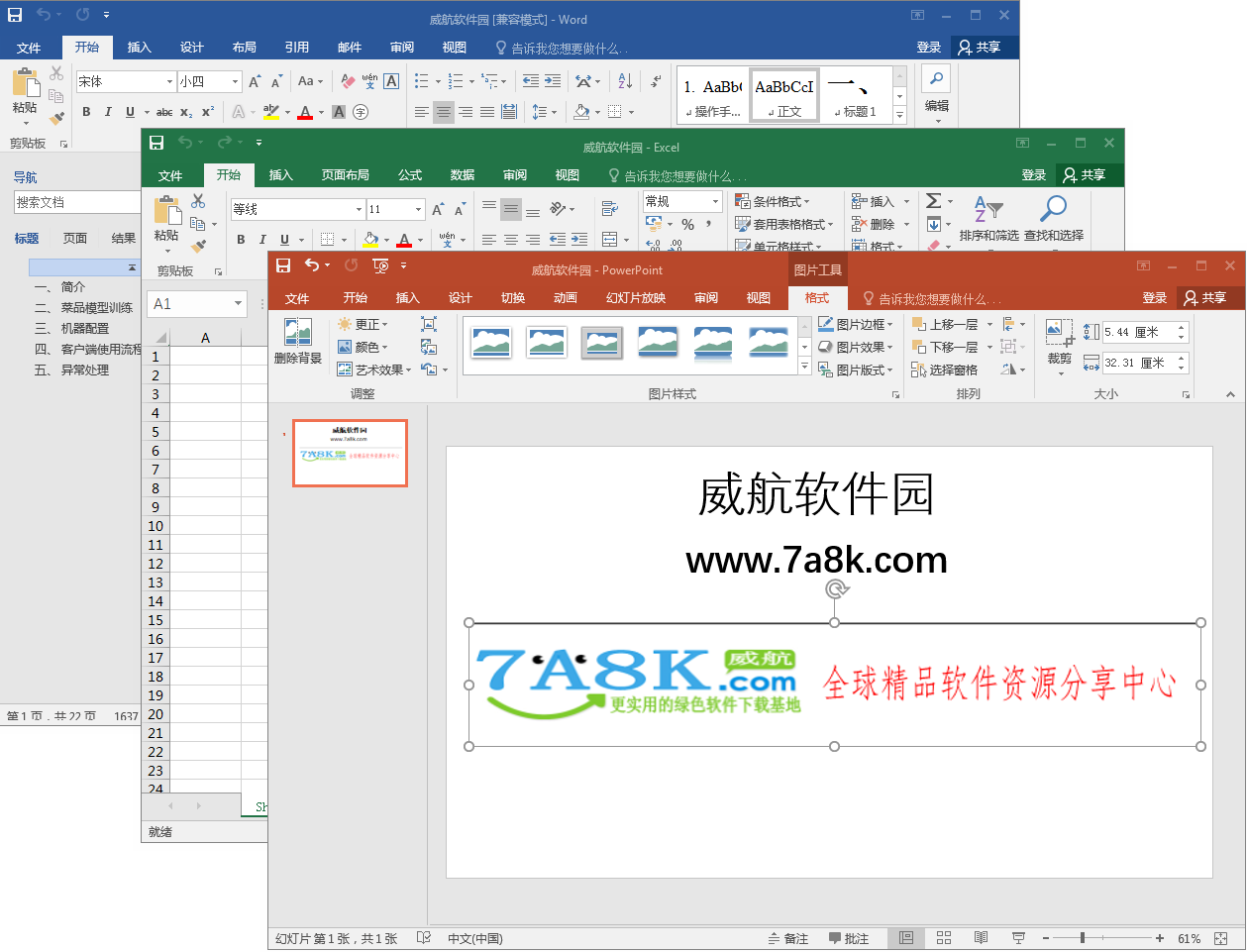
Task: Apply Subscript in Word font group
Action: click(x=186, y=112)
